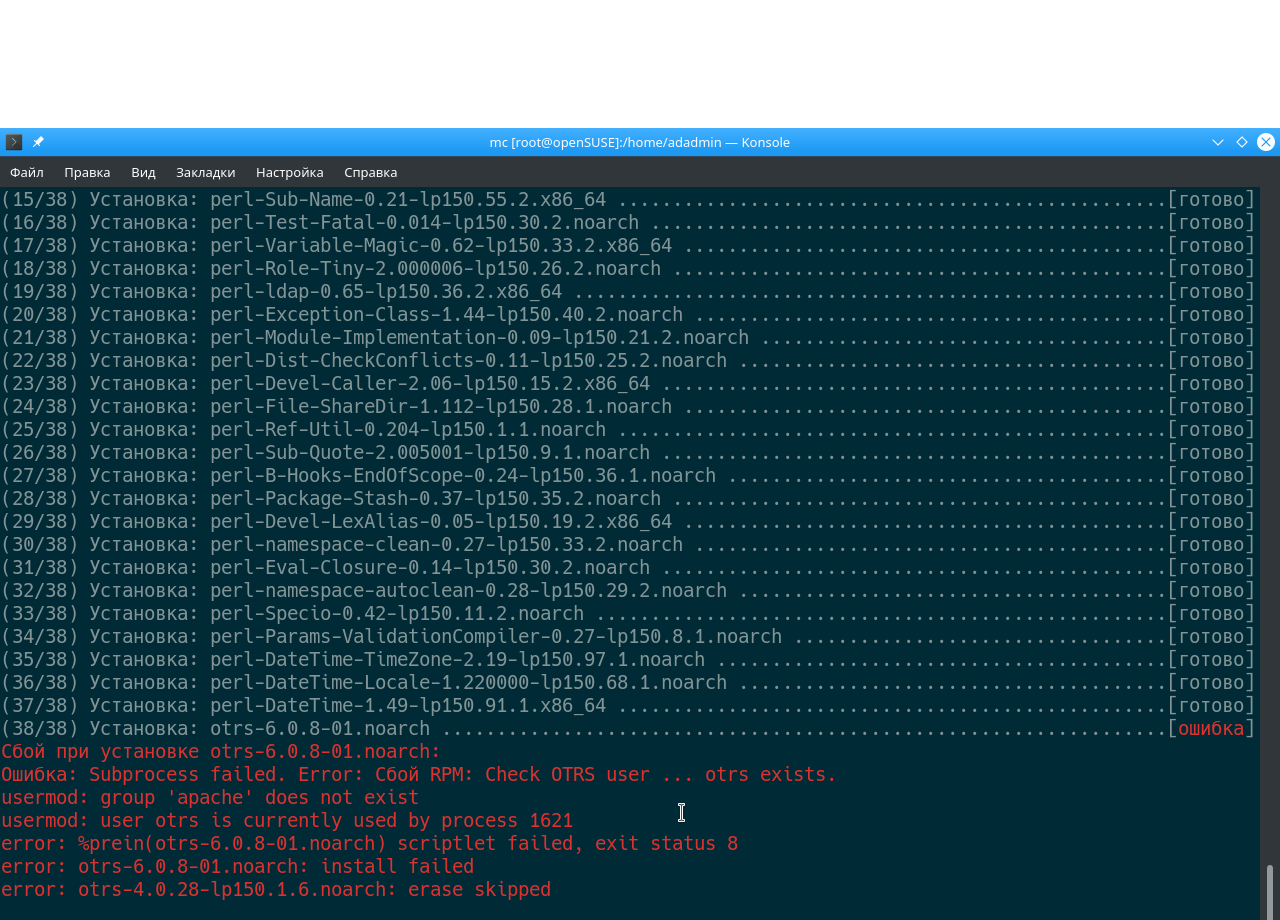1280x920 pixels.
Task: Click 'Сбой при установке otrs-6.0.8-01.noarch:' line
Action: 221,751
